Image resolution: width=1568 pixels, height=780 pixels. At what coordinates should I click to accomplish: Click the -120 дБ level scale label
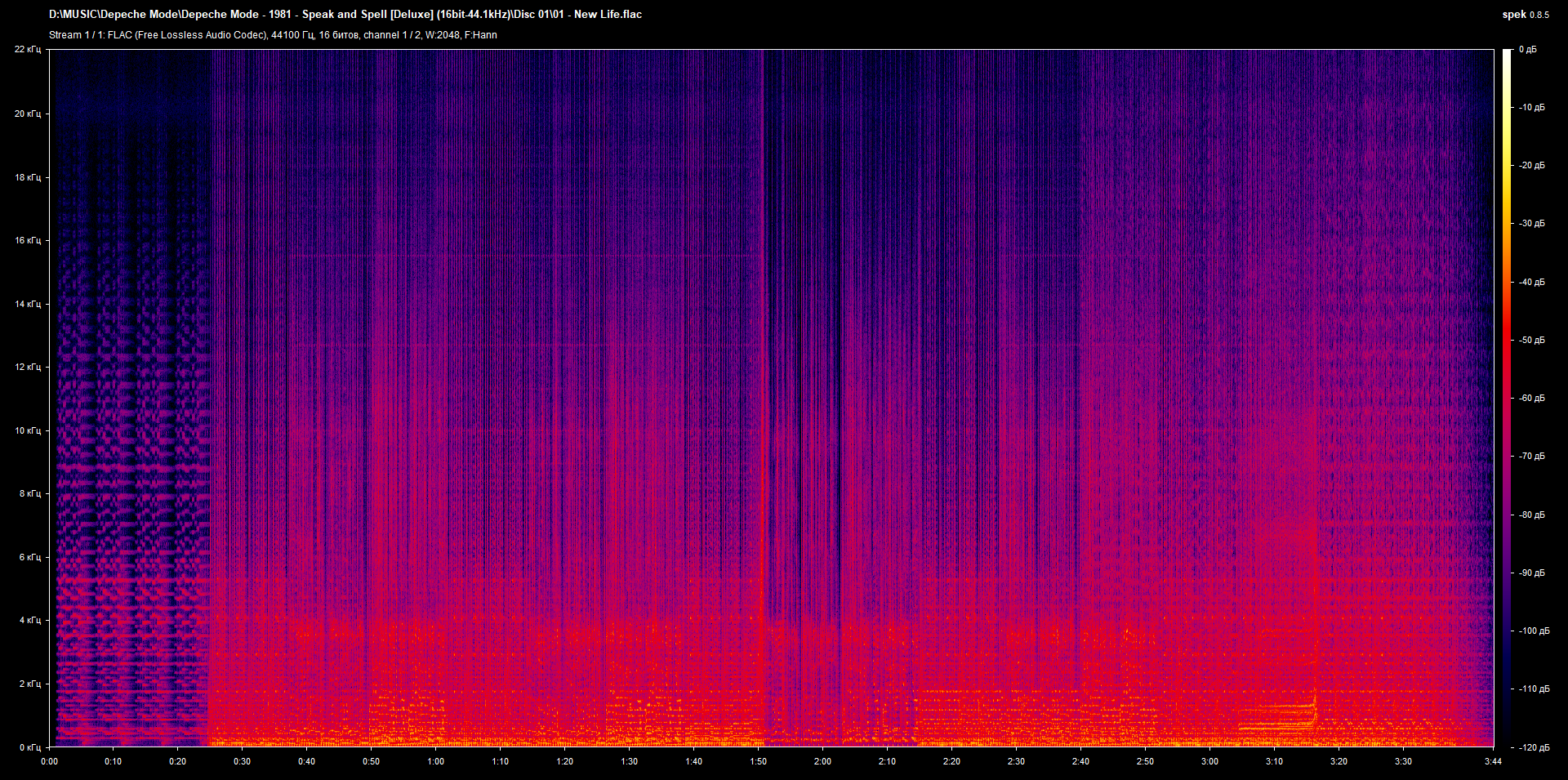point(1533,747)
